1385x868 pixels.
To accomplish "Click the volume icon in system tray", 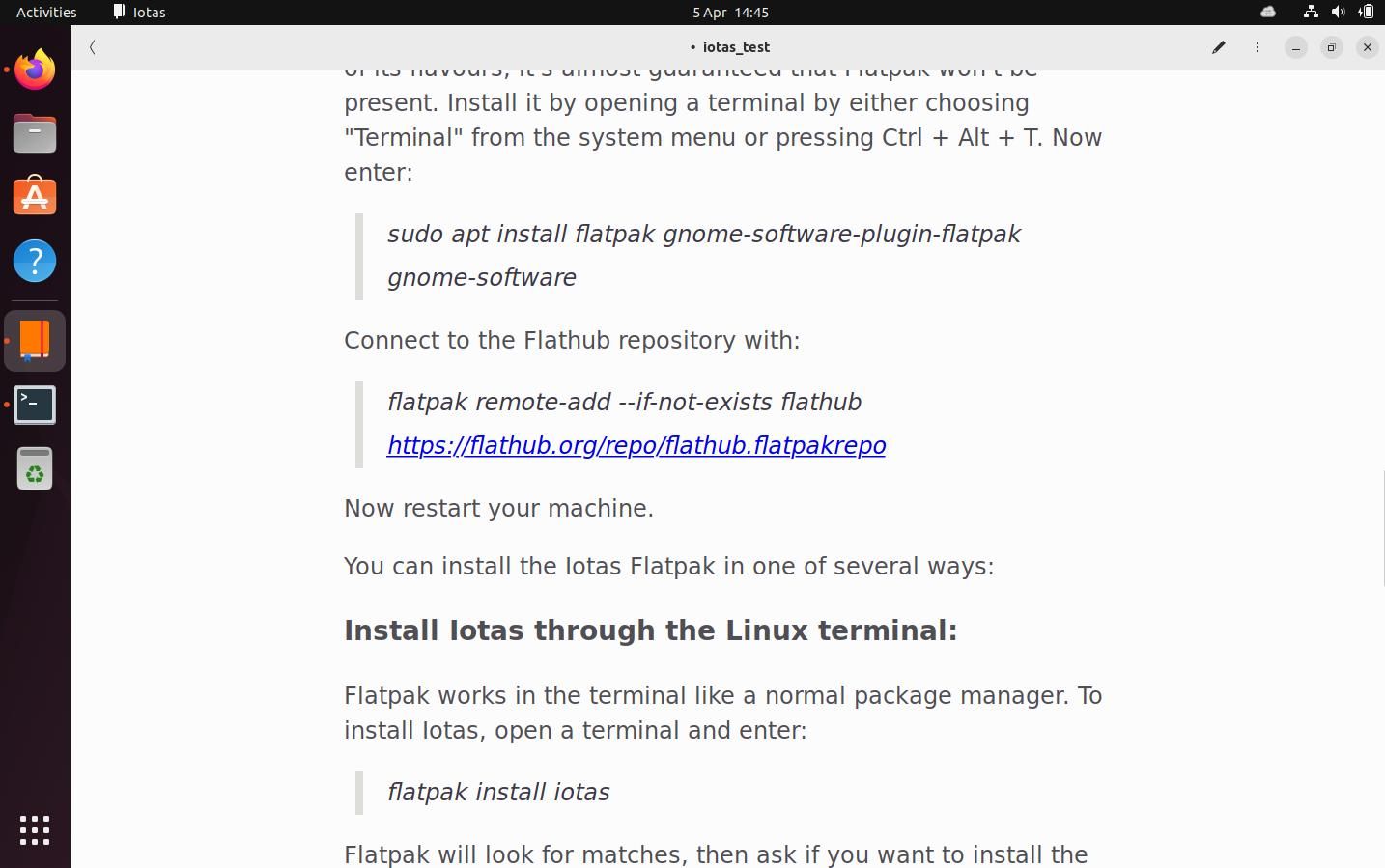I will point(1338,13).
